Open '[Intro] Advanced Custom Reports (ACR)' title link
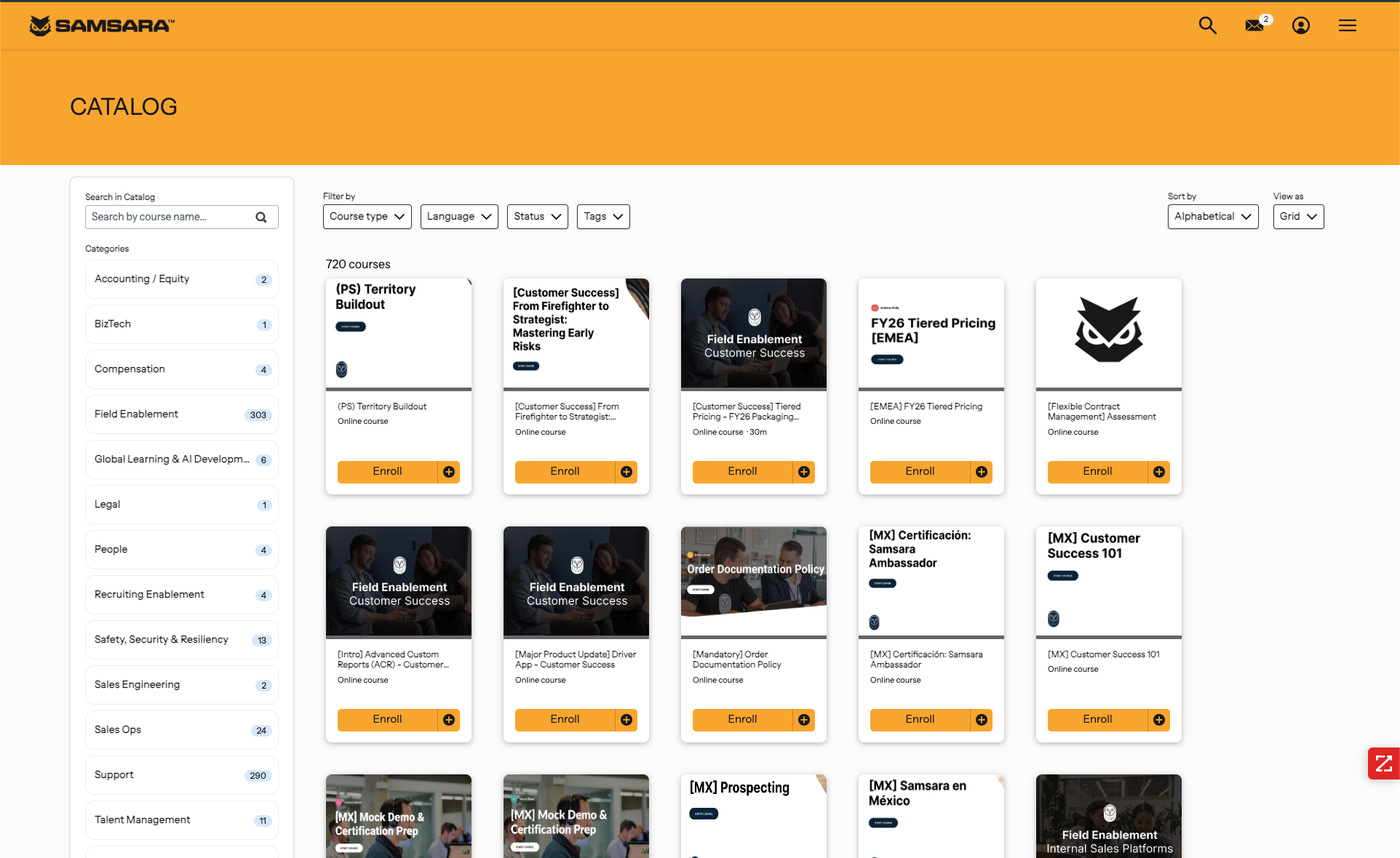The height and width of the screenshot is (858, 1400). coord(393,660)
